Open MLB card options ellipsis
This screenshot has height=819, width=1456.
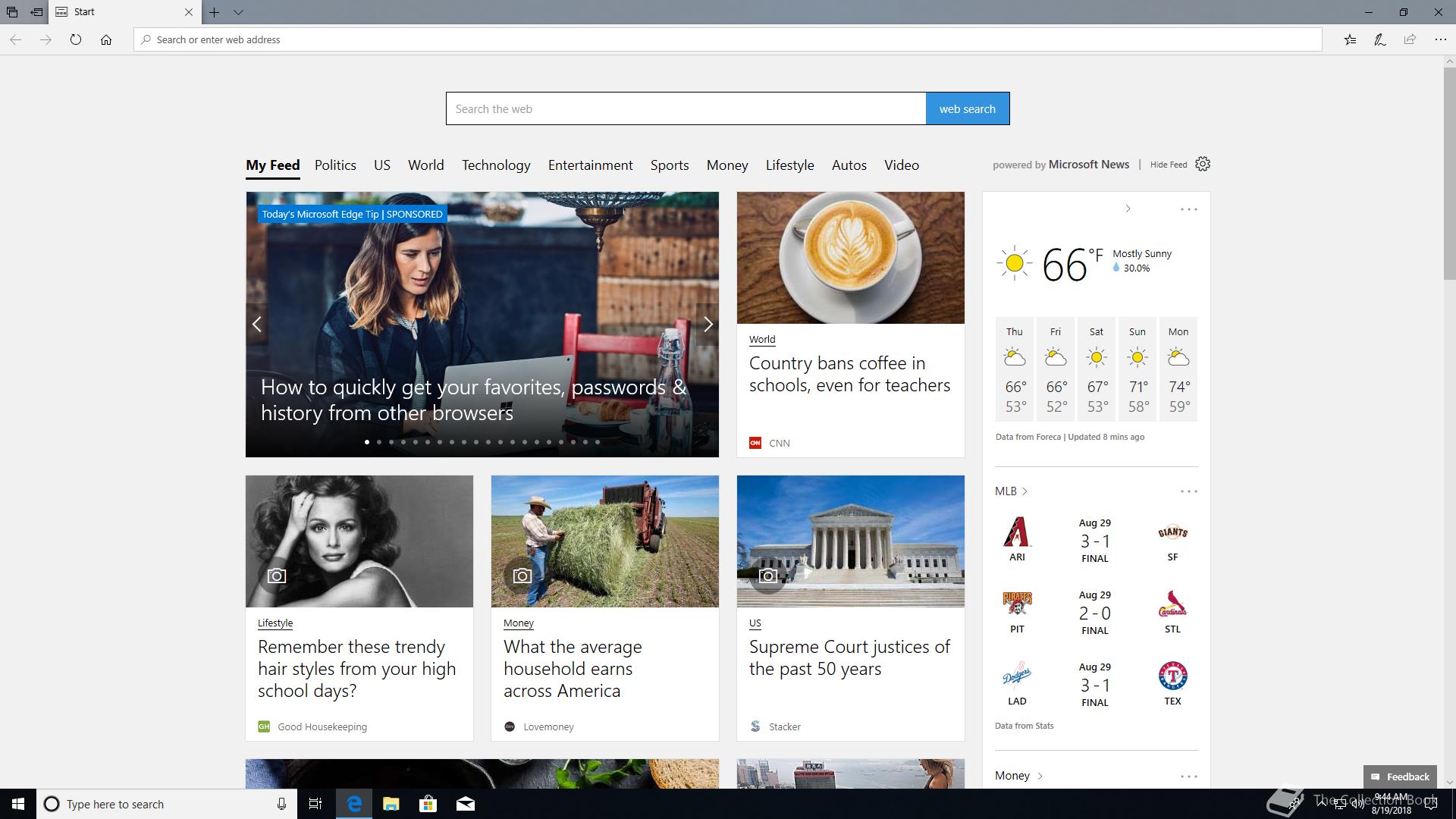click(x=1189, y=491)
